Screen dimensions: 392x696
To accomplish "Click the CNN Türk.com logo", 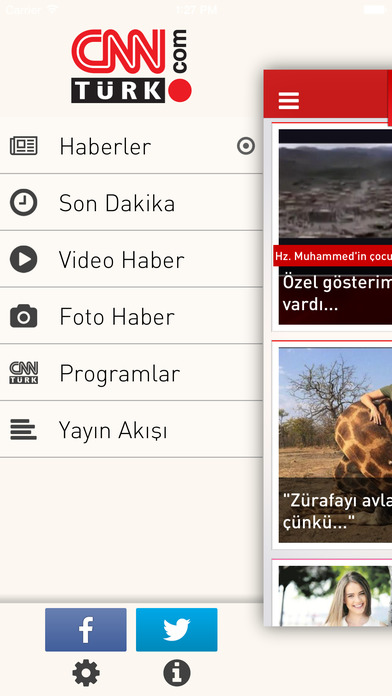I will pyautogui.click(x=131, y=66).
